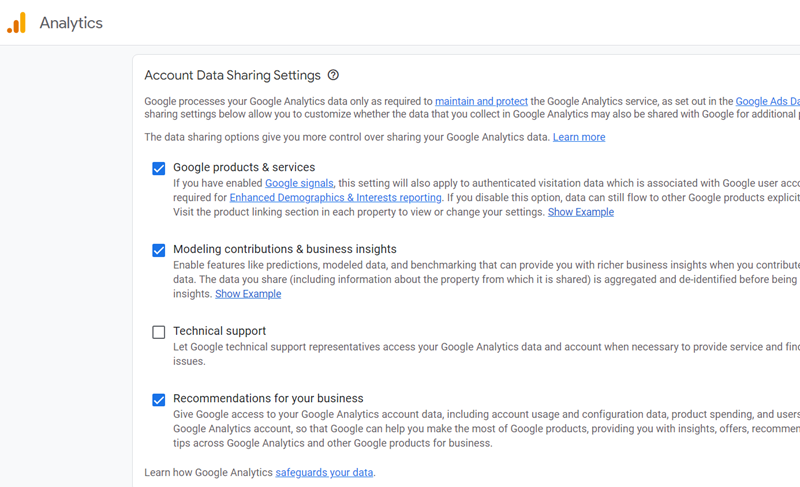Click the 'Analytics' title text
Screen dimensions: 800x487
pos(71,23)
